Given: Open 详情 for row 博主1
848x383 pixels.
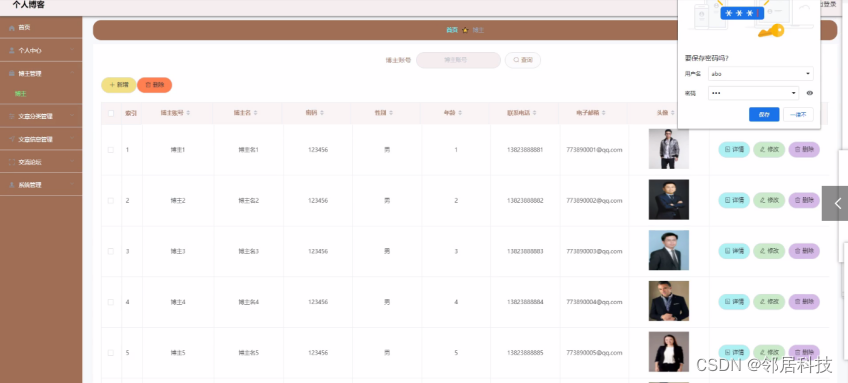Looking at the screenshot, I should tap(734, 150).
